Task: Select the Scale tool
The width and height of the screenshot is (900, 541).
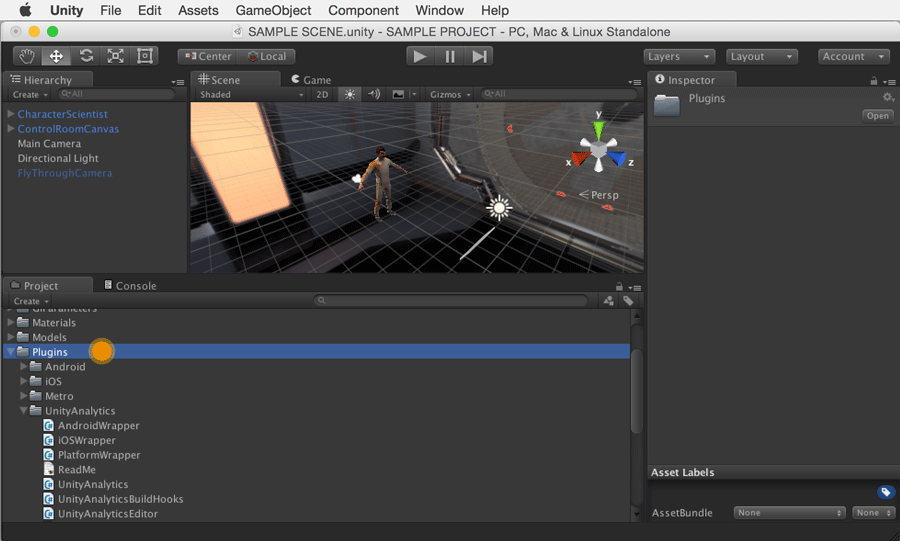Action: pyautogui.click(x=116, y=56)
